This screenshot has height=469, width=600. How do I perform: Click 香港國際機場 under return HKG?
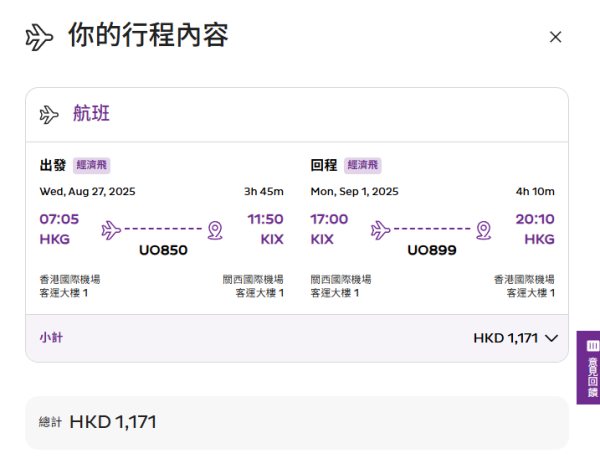tap(524, 280)
